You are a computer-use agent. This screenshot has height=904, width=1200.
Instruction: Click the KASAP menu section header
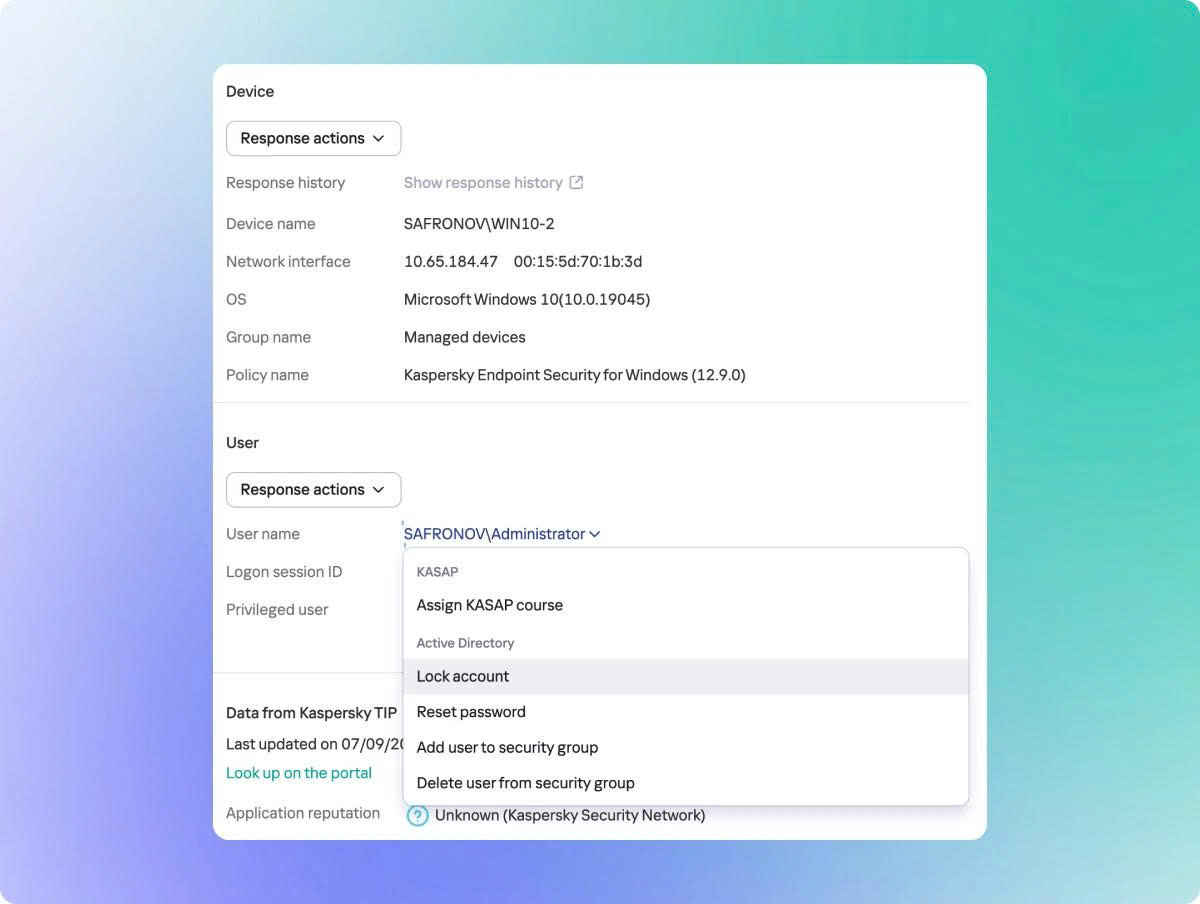437,572
